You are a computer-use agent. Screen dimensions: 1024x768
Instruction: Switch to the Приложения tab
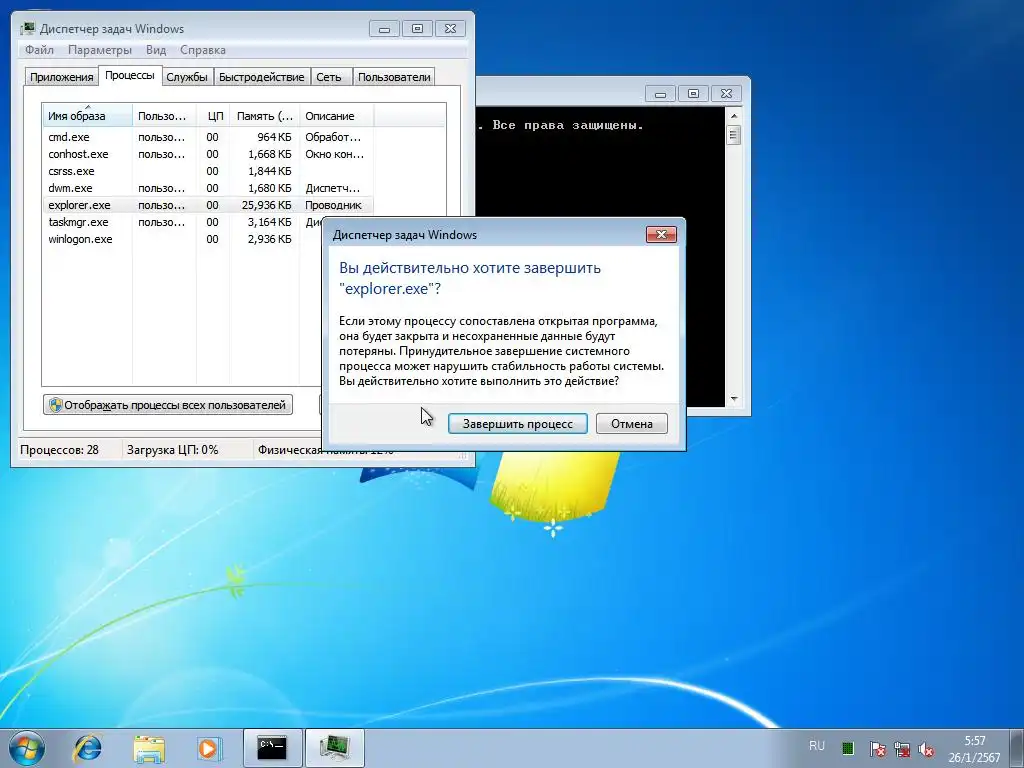[x=61, y=77]
